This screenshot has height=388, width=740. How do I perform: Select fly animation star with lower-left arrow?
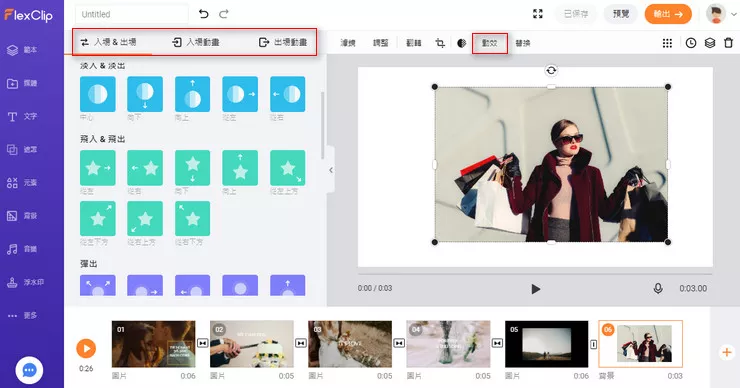click(x=145, y=219)
